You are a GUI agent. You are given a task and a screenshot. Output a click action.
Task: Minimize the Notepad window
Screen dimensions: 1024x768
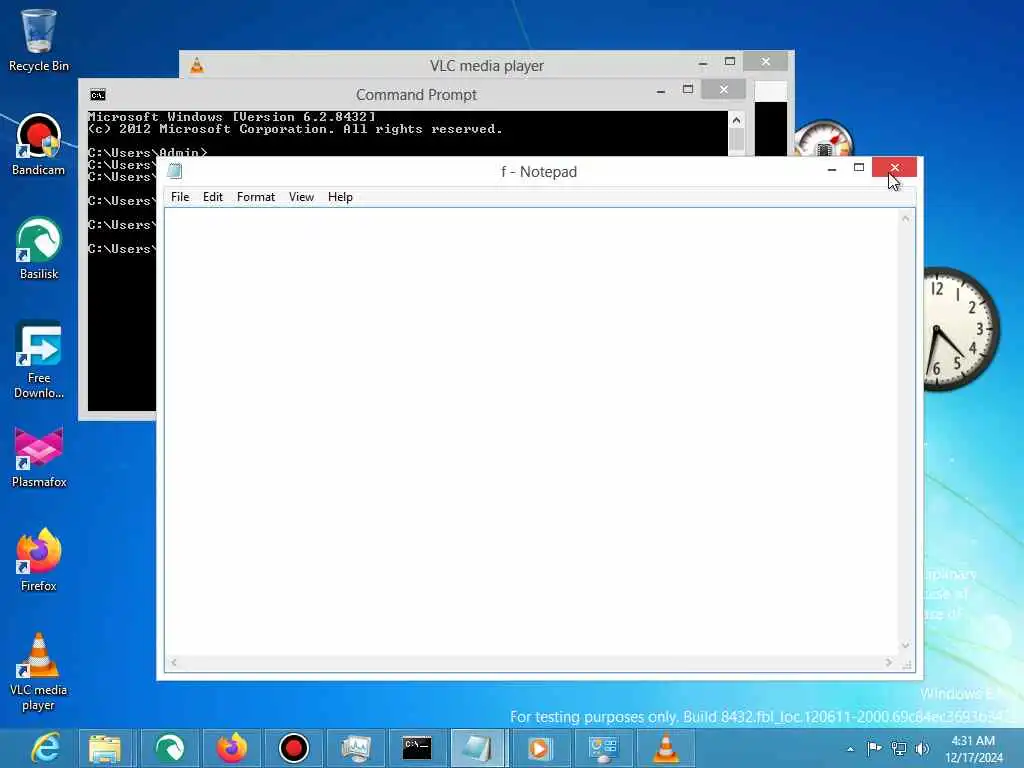click(x=831, y=167)
